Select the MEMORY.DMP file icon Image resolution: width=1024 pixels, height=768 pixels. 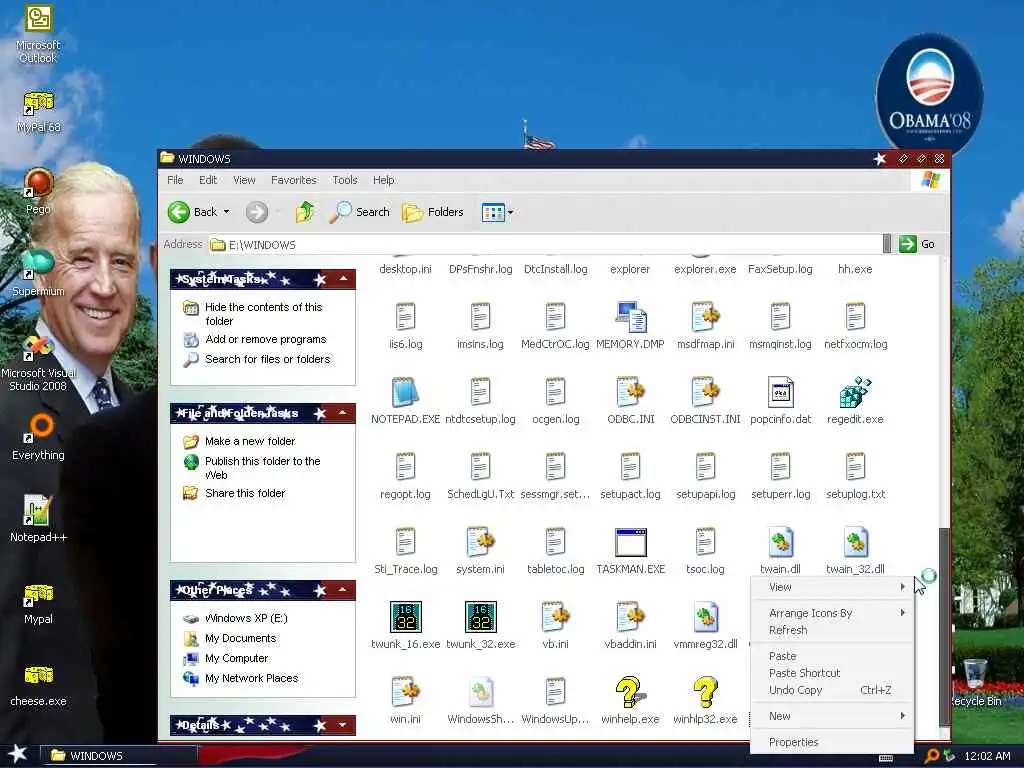(630, 317)
